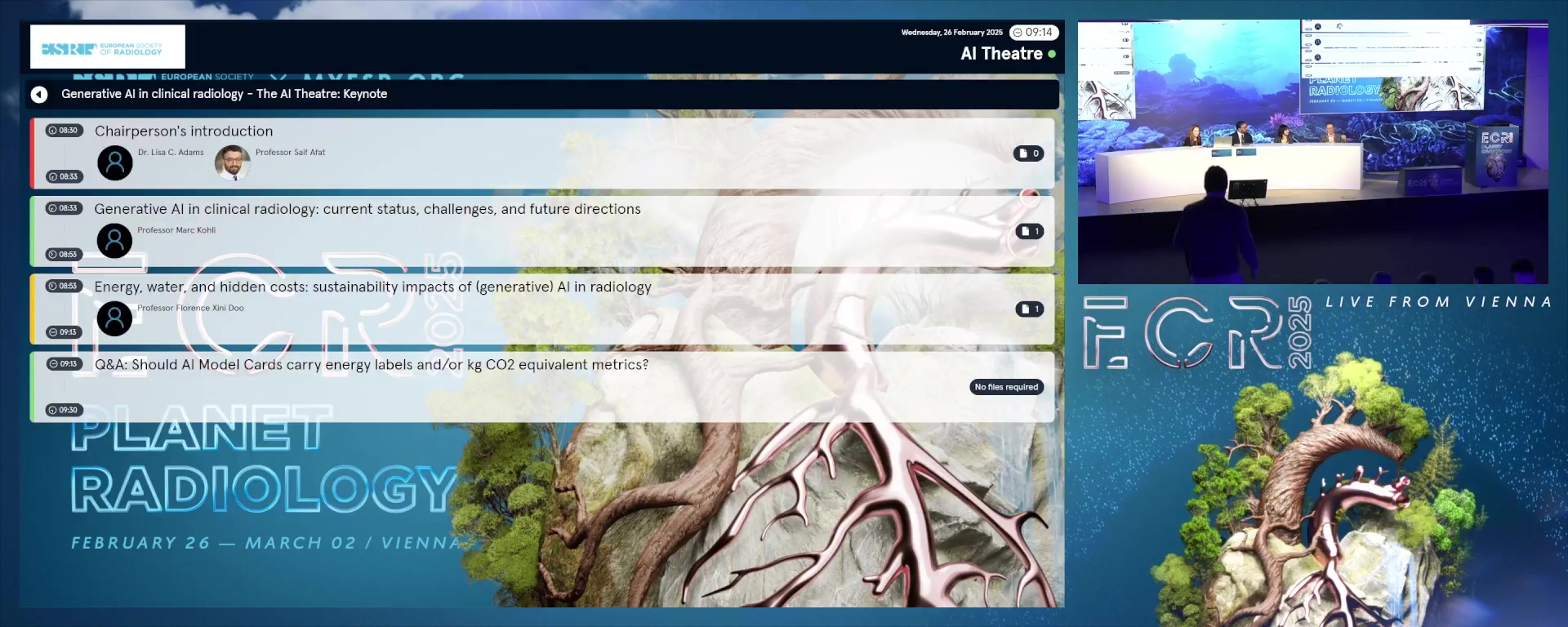The height and width of the screenshot is (627, 1568).
Task: Click the AI Theatre room label
Action: 1001,54
